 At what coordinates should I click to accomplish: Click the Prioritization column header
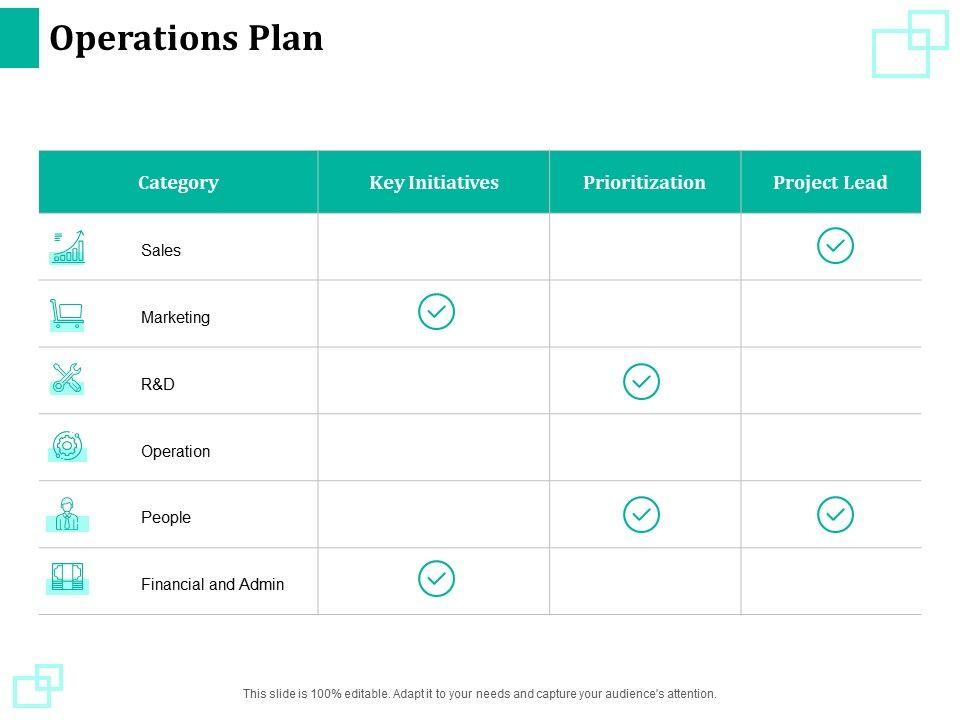coord(644,182)
